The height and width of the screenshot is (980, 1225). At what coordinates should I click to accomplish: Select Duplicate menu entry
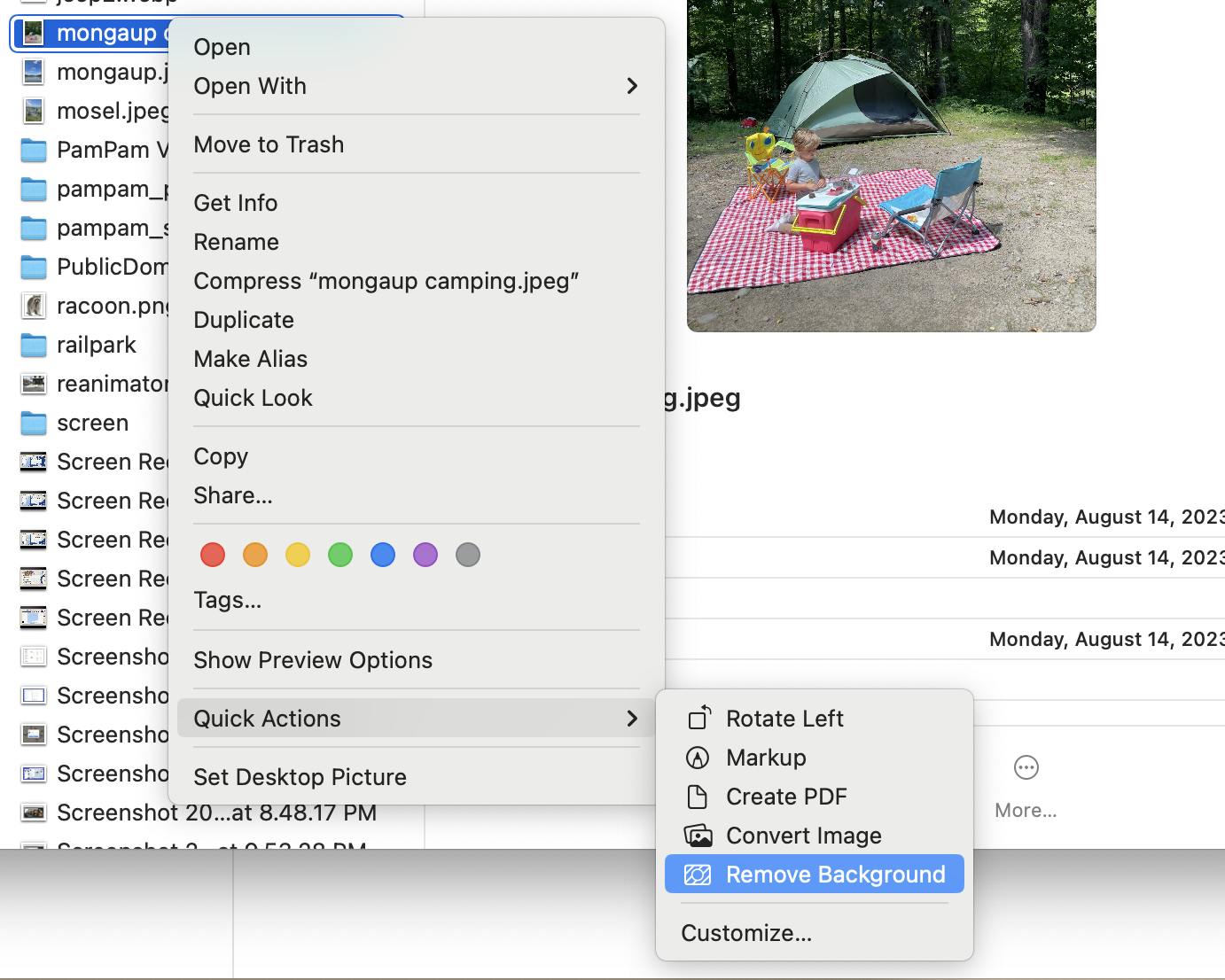pyautogui.click(x=417, y=320)
